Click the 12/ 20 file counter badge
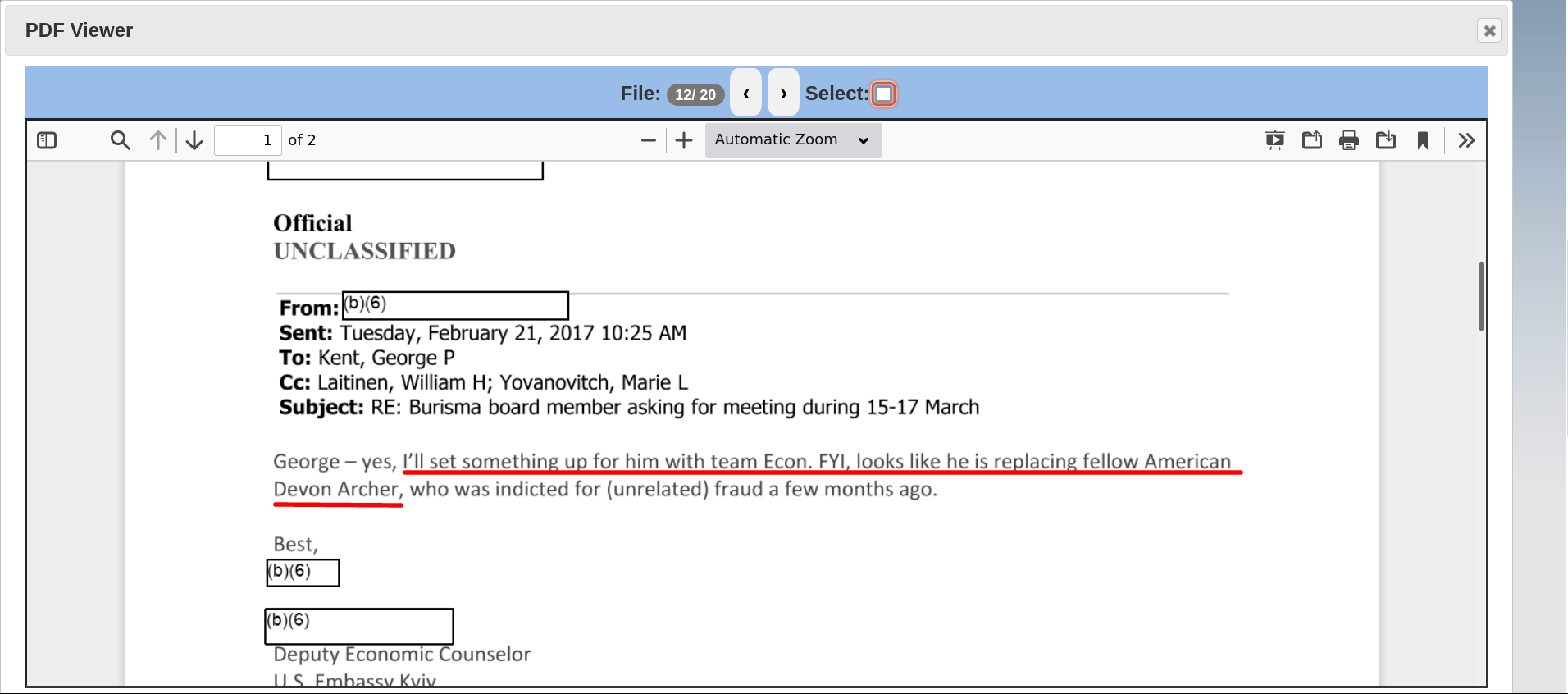 tap(695, 94)
